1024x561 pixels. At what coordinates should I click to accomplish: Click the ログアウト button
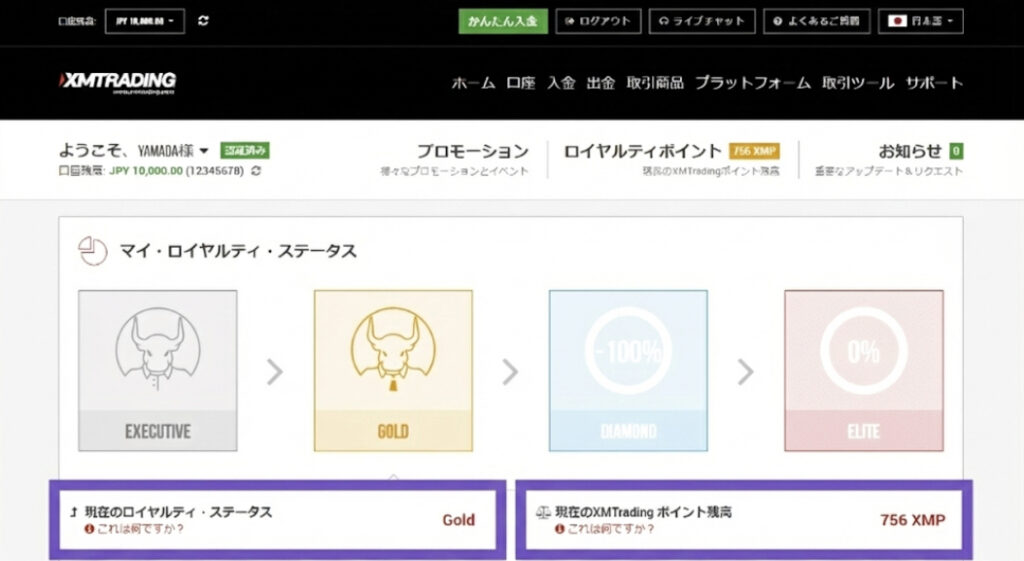click(x=598, y=21)
